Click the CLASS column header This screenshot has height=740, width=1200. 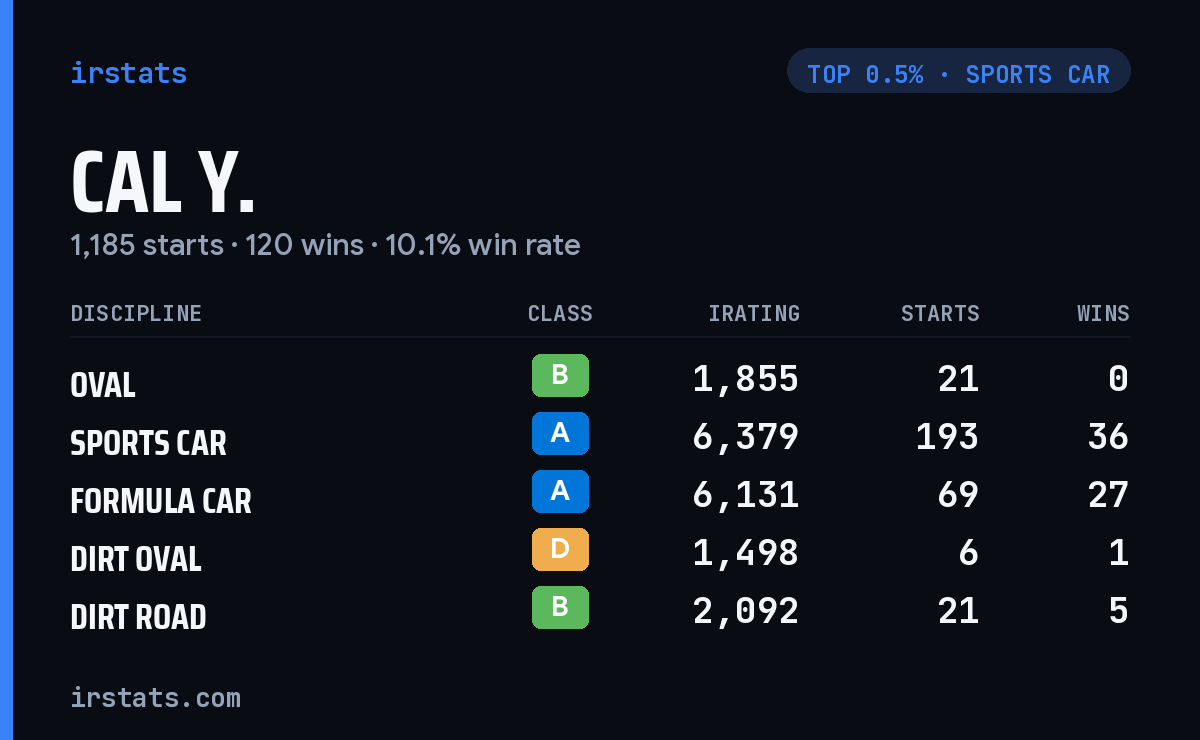[x=560, y=314]
